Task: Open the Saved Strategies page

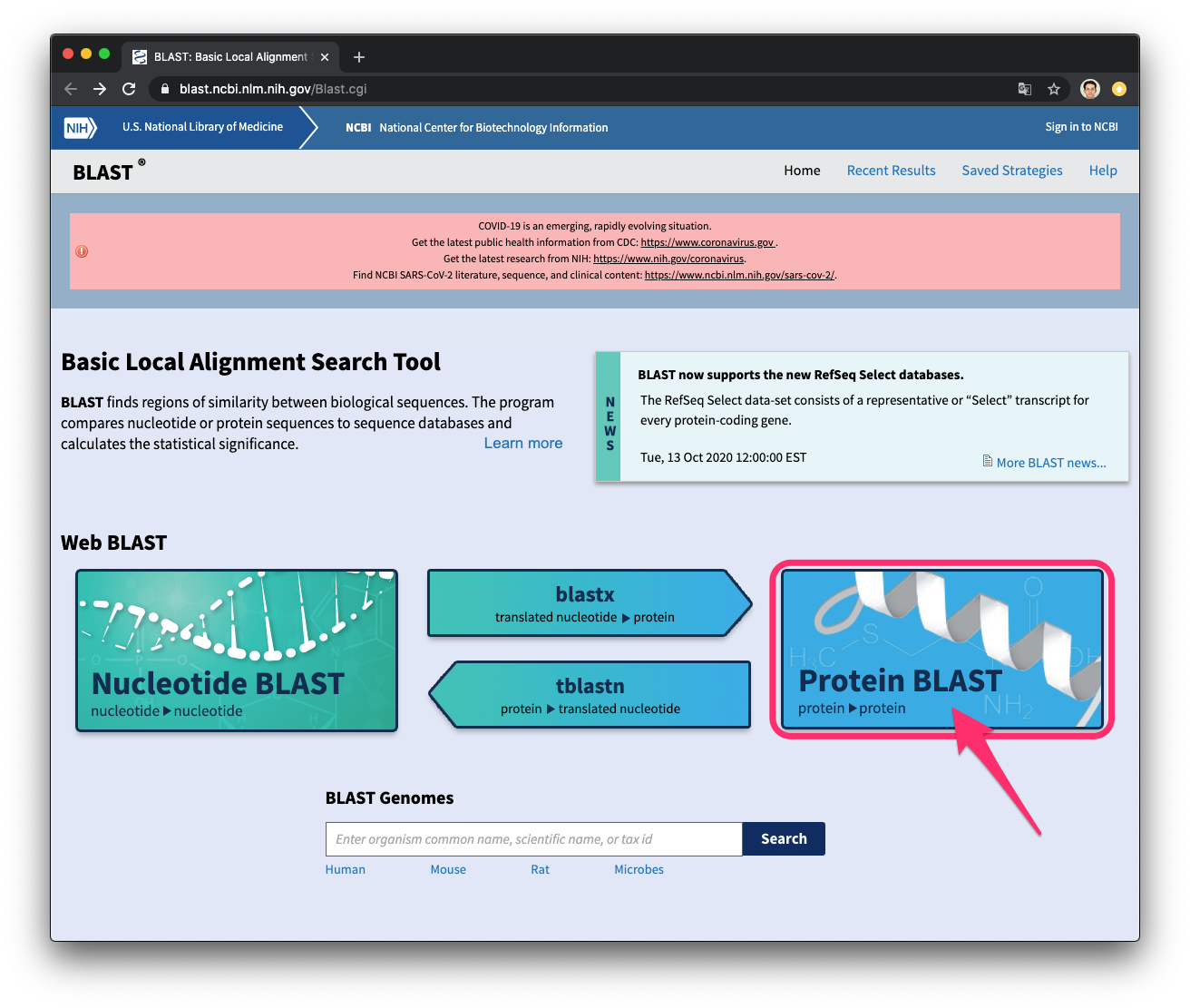Action: coord(1011,171)
